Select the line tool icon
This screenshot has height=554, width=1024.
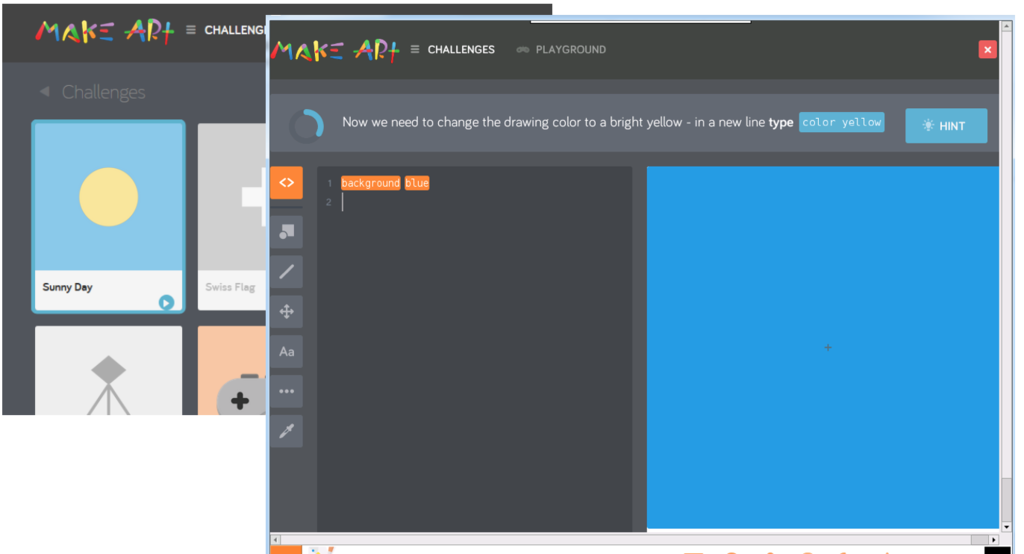pos(287,272)
